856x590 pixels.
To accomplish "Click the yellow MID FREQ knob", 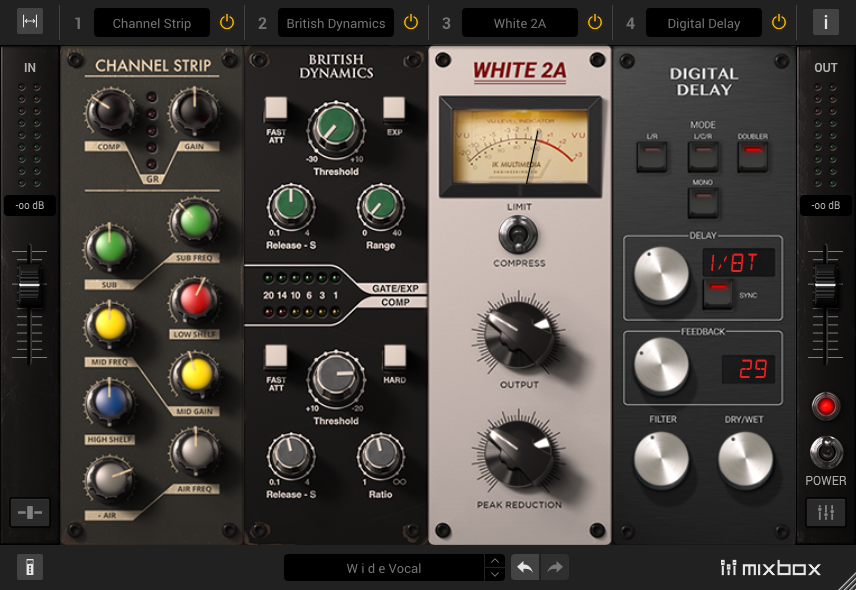I will 110,325.
